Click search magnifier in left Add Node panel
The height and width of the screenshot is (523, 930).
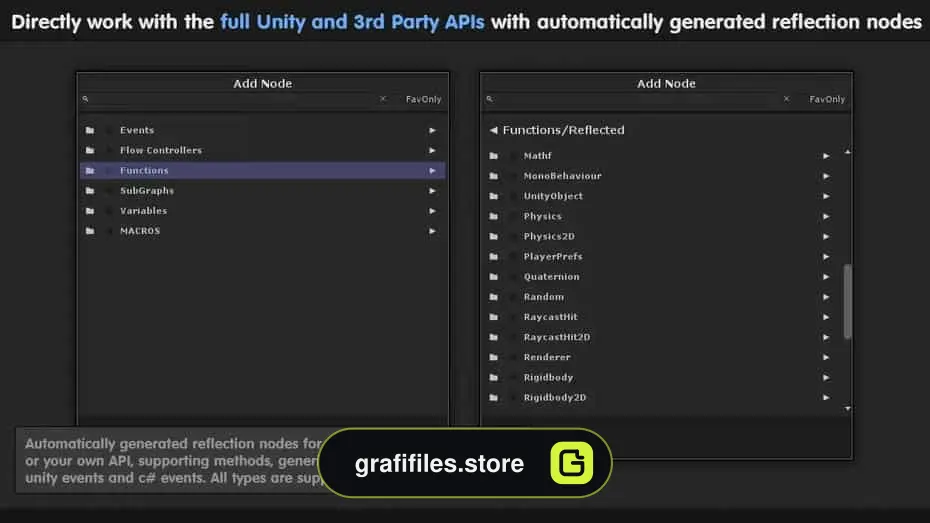85,99
